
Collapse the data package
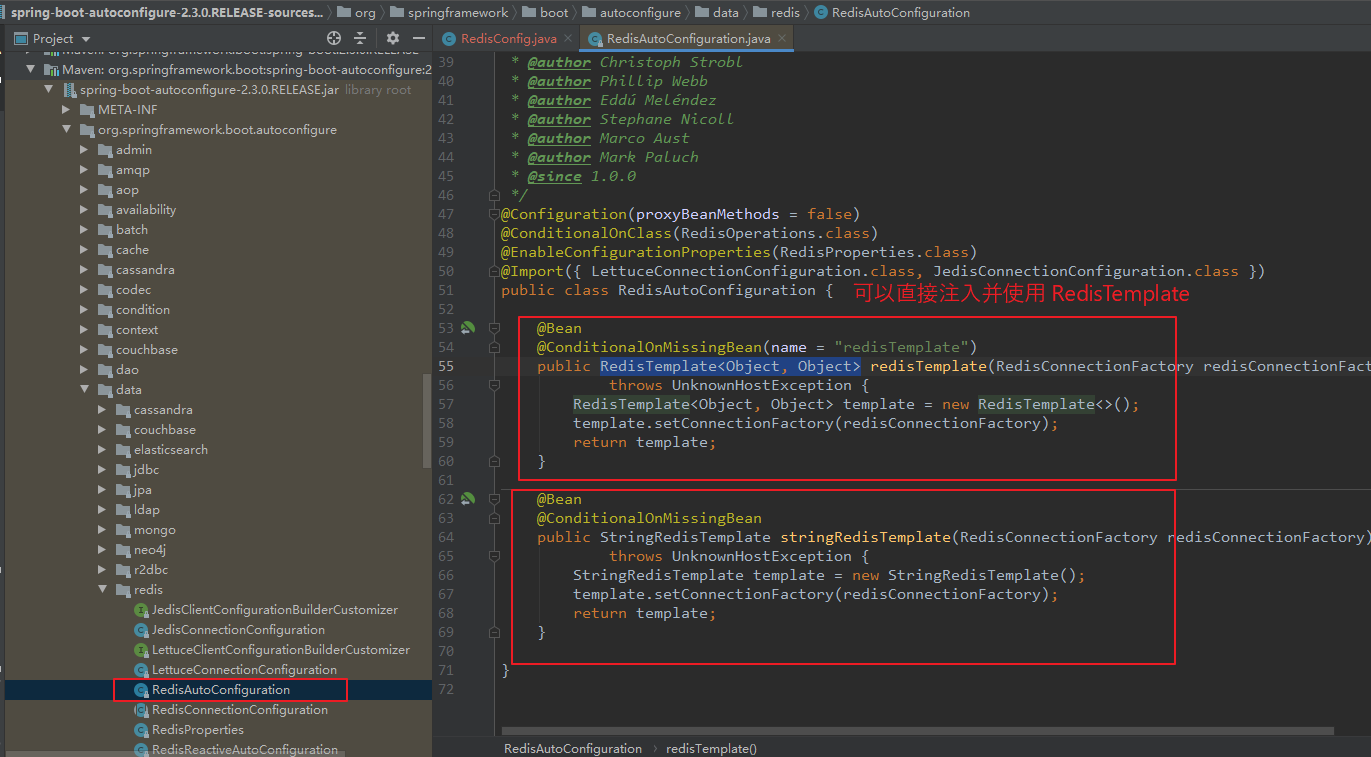[85, 390]
